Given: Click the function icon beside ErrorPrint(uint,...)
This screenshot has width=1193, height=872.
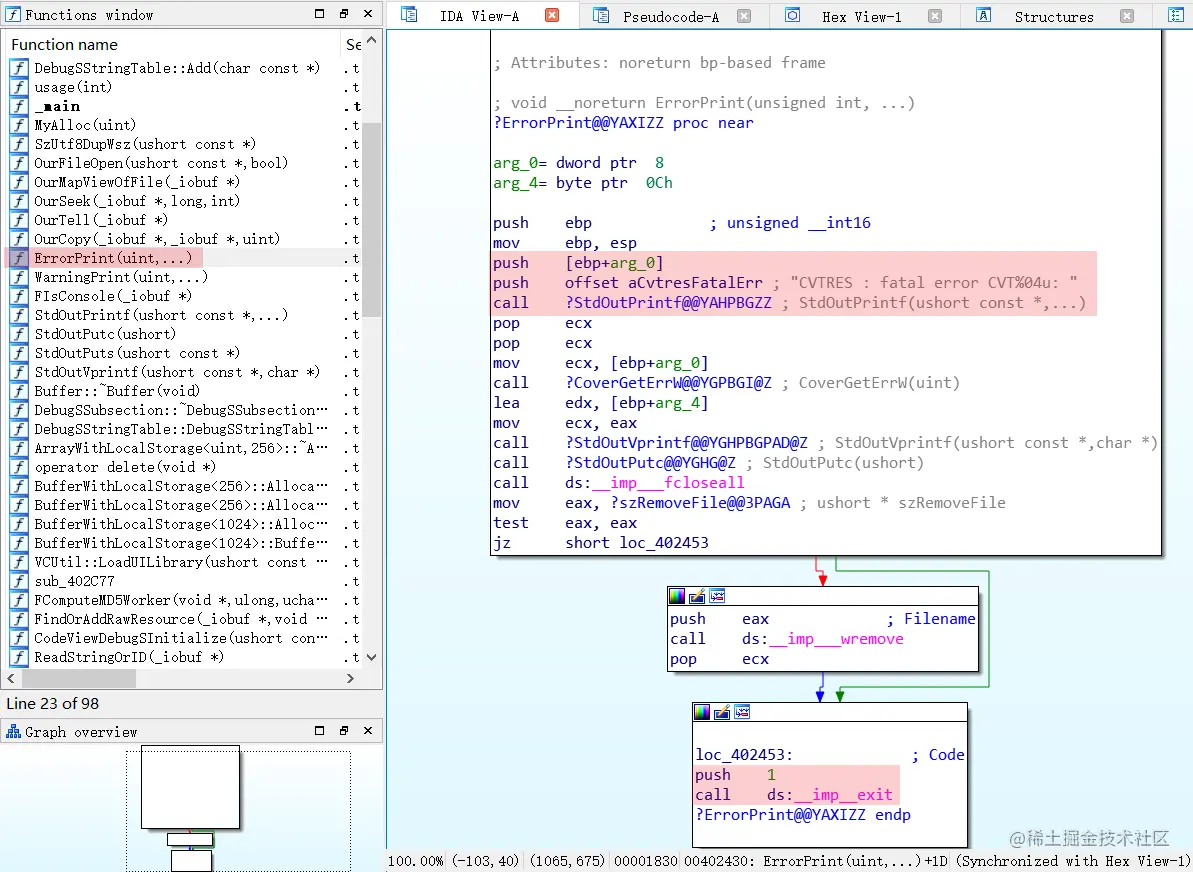Looking at the screenshot, I should click(x=17, y=258).
